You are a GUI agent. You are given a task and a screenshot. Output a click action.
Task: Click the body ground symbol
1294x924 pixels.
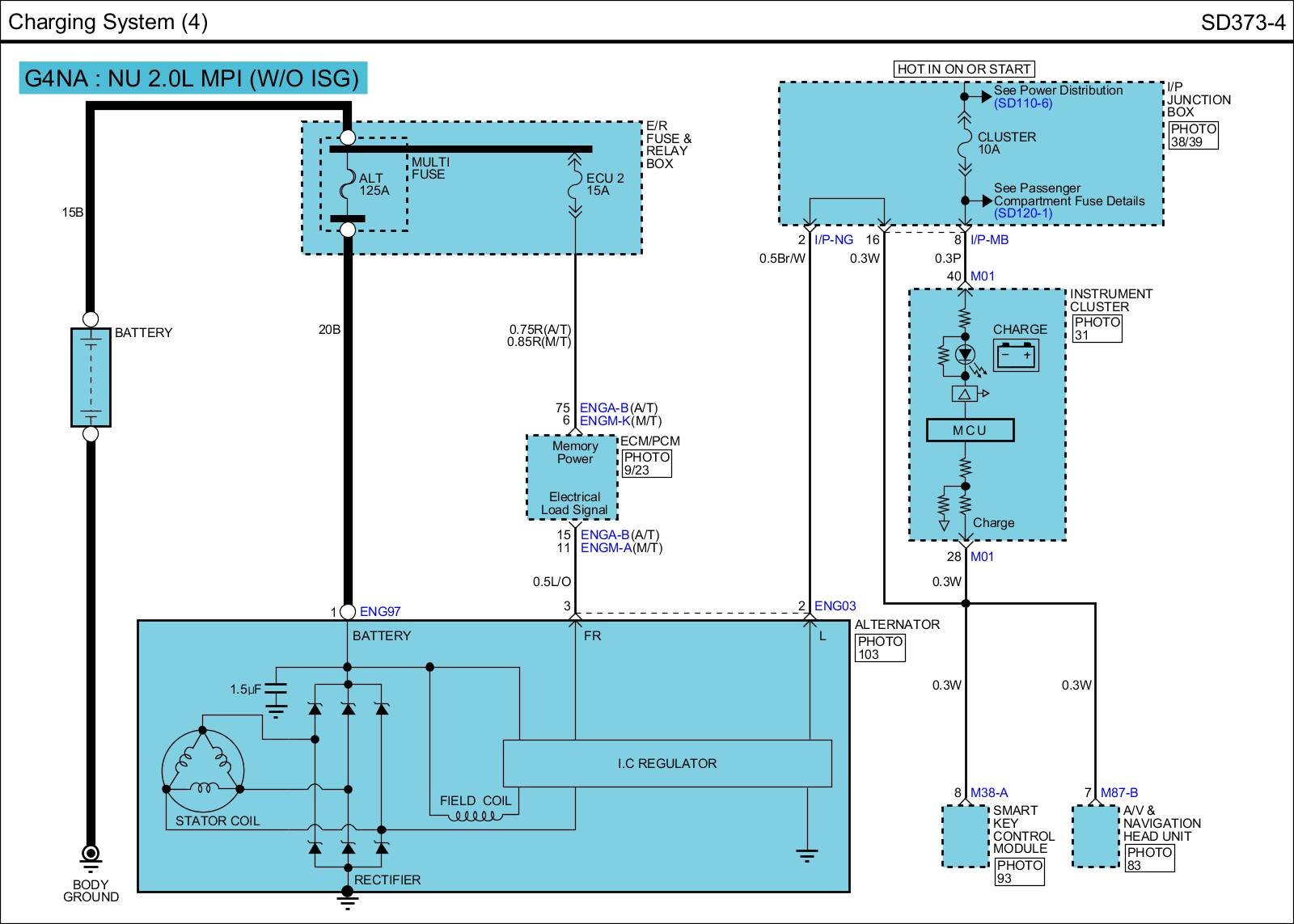tap(91, 854)
